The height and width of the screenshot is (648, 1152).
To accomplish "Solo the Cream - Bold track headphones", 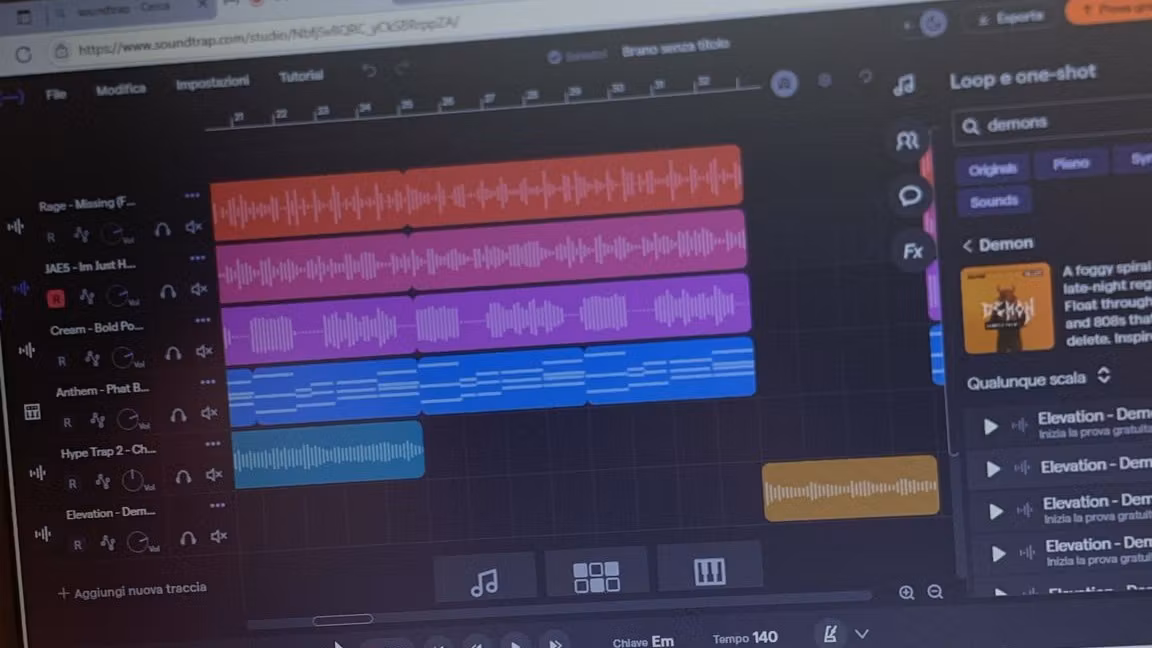I will point(173,354).
